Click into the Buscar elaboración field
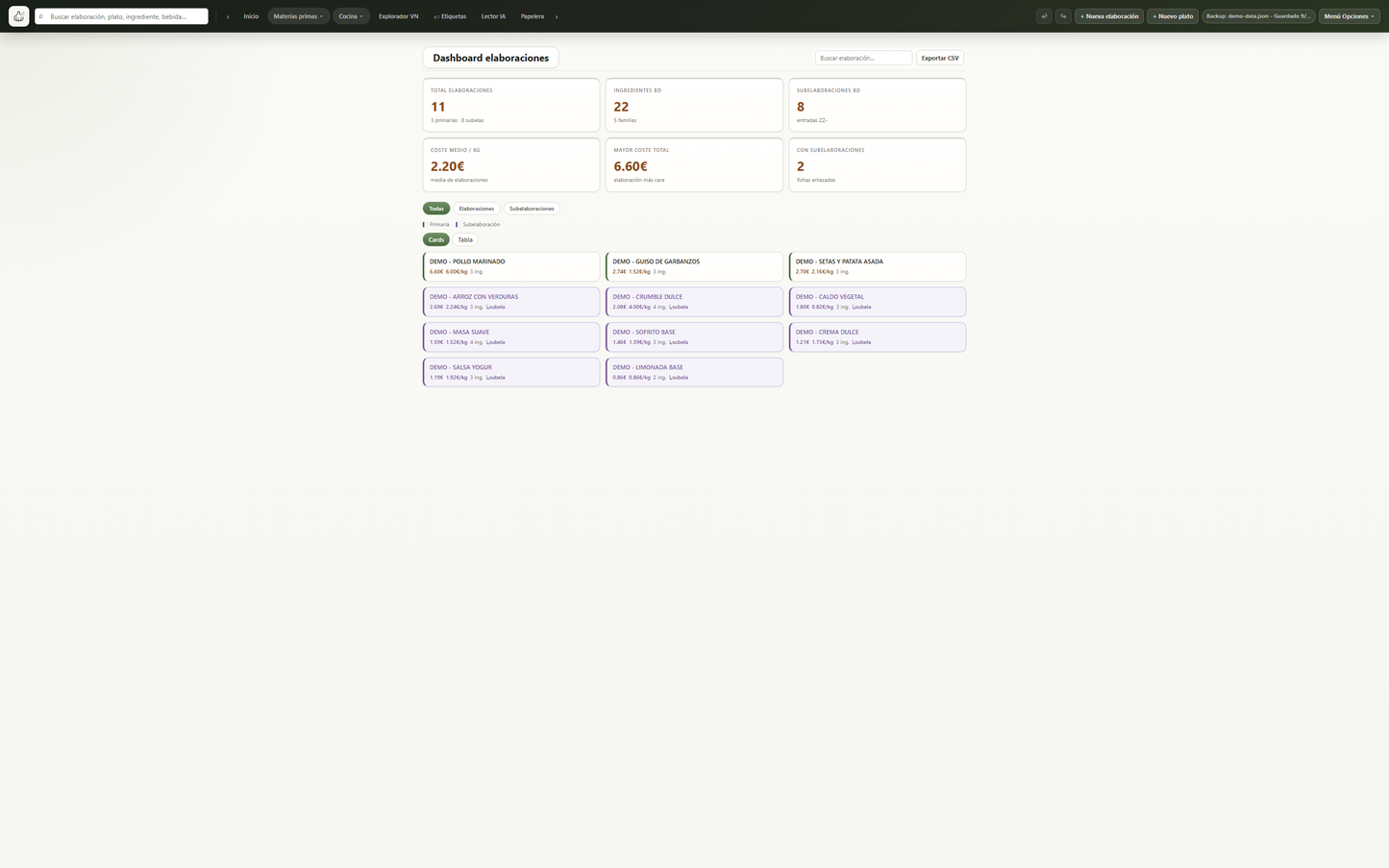 click(x=863, y=58)
